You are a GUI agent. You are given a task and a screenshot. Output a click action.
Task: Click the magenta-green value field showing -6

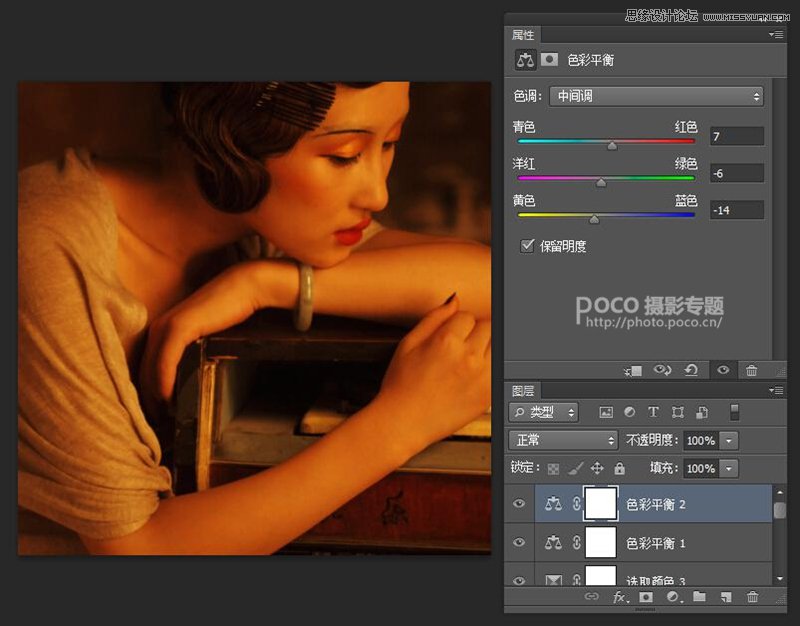click(737, 173)
